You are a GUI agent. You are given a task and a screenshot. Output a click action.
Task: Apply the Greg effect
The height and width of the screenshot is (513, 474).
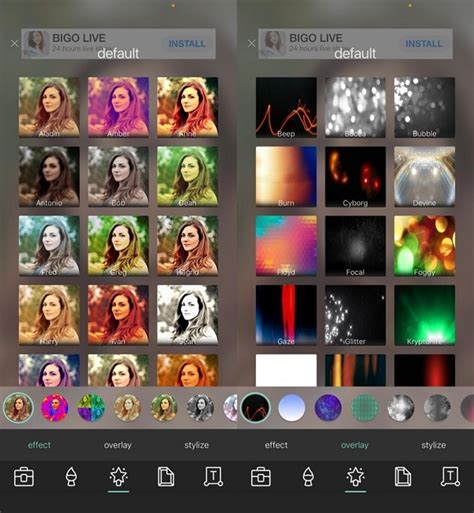tap(118, 246)
